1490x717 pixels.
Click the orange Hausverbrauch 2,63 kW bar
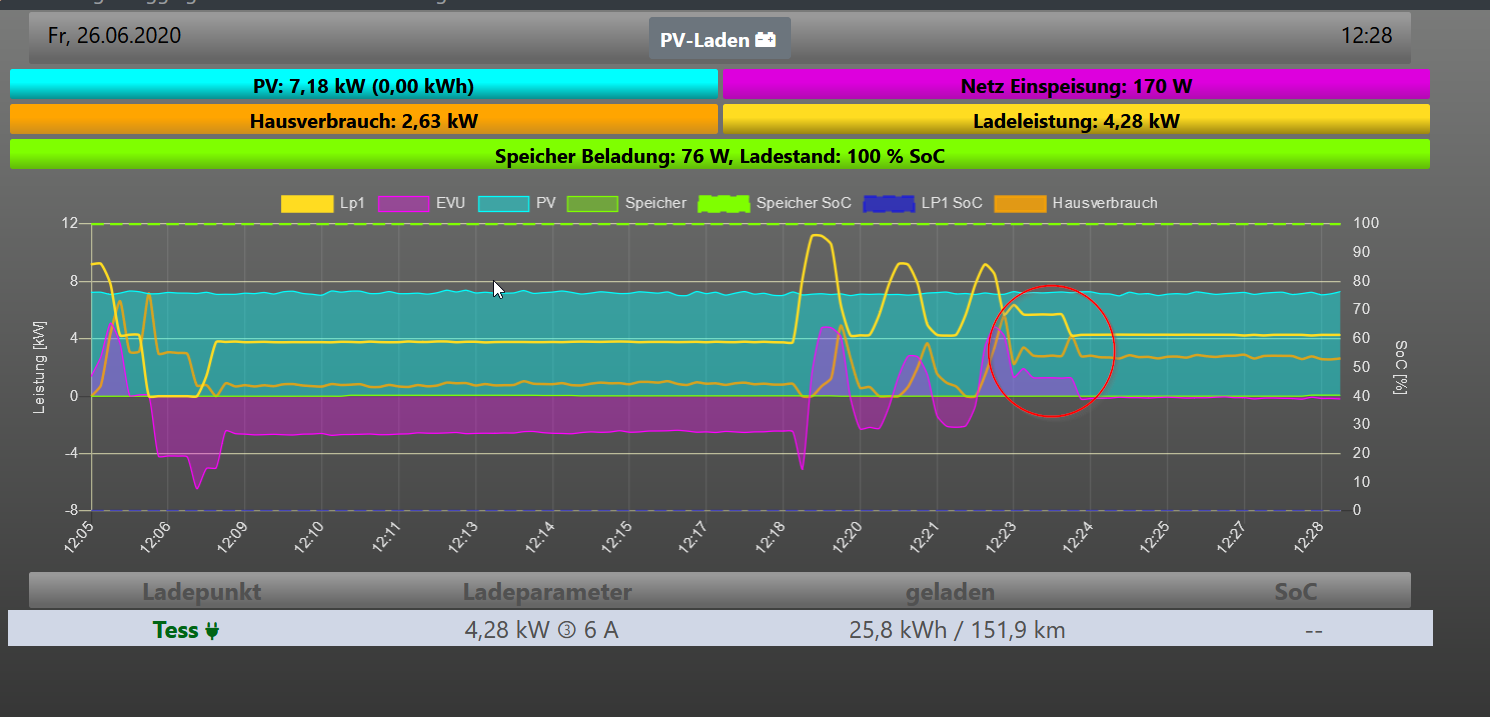pos(363,121)
